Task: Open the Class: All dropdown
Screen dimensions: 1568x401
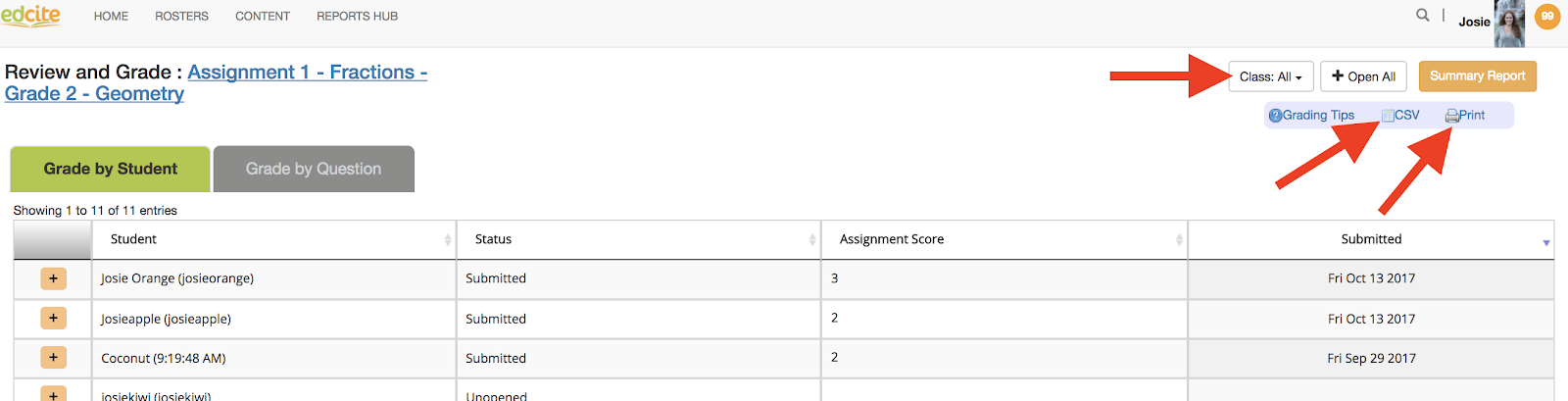Action: pos(1270,76)
